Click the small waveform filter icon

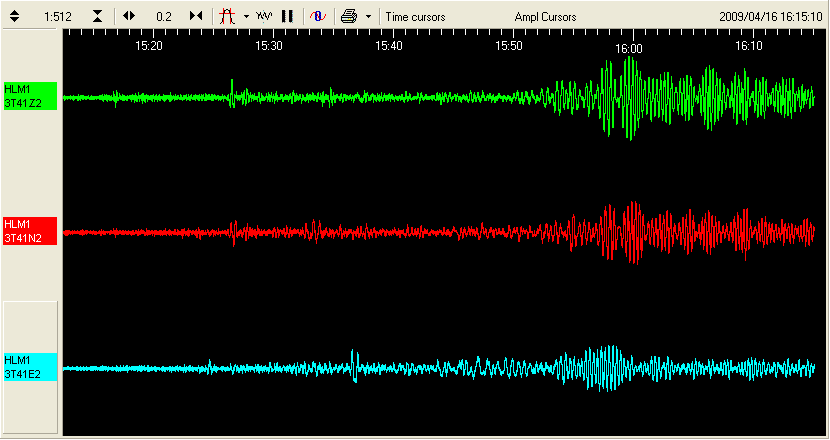264,17
